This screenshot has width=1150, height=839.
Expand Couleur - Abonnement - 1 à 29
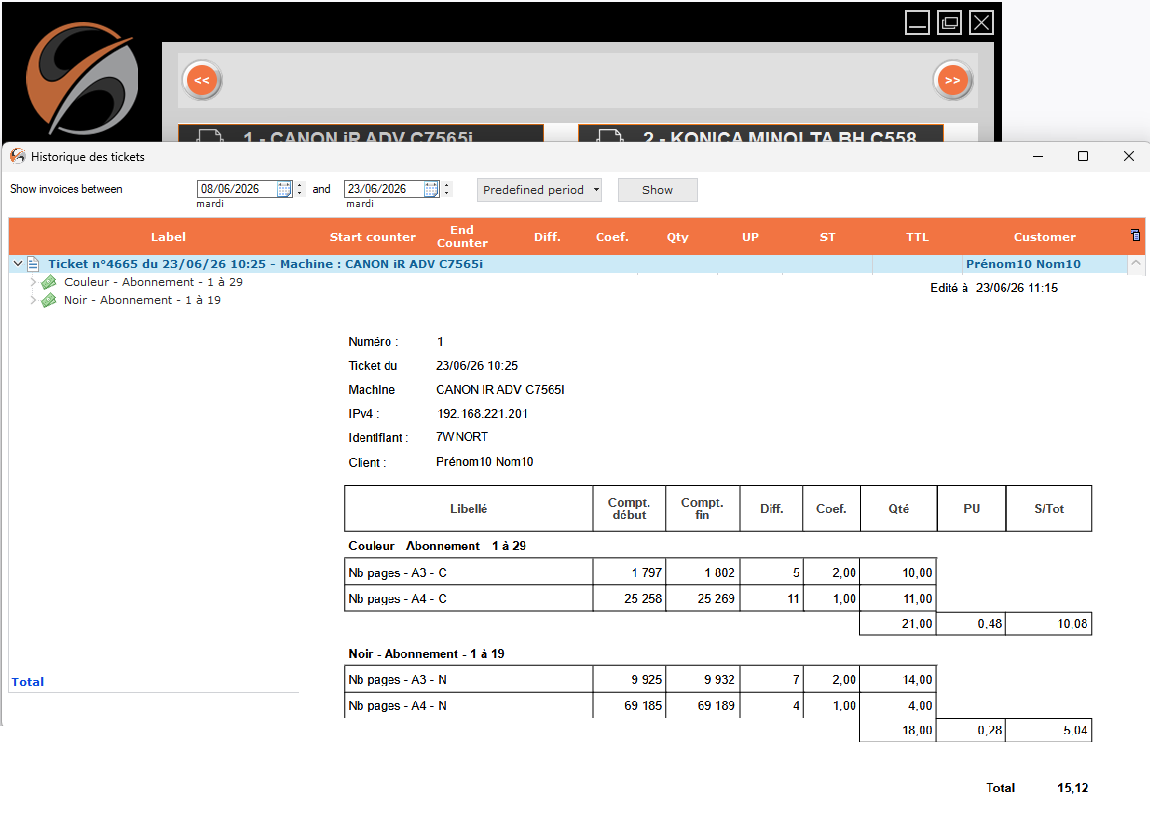(x=33, y=282)
